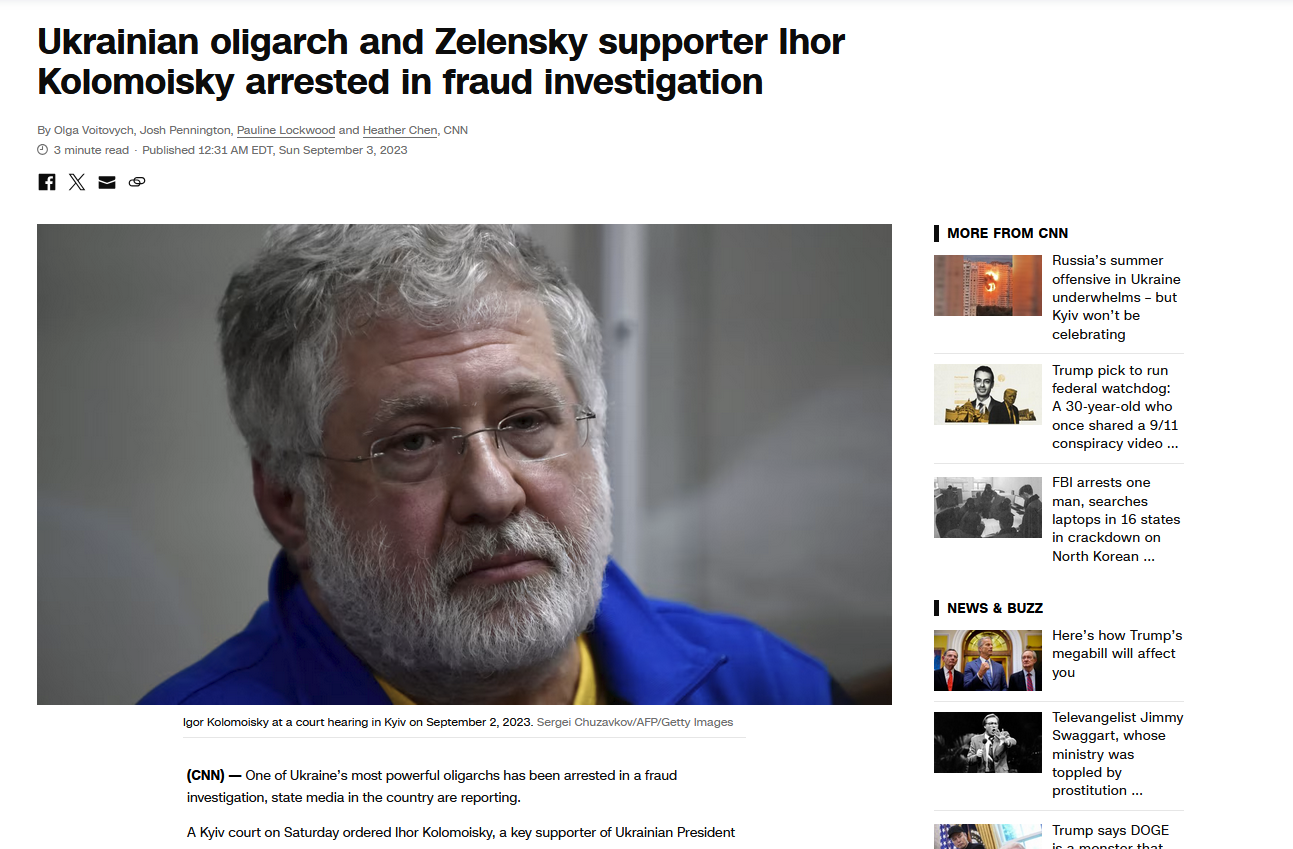Open Trump's megabill story thumbnail

[988, 660]
